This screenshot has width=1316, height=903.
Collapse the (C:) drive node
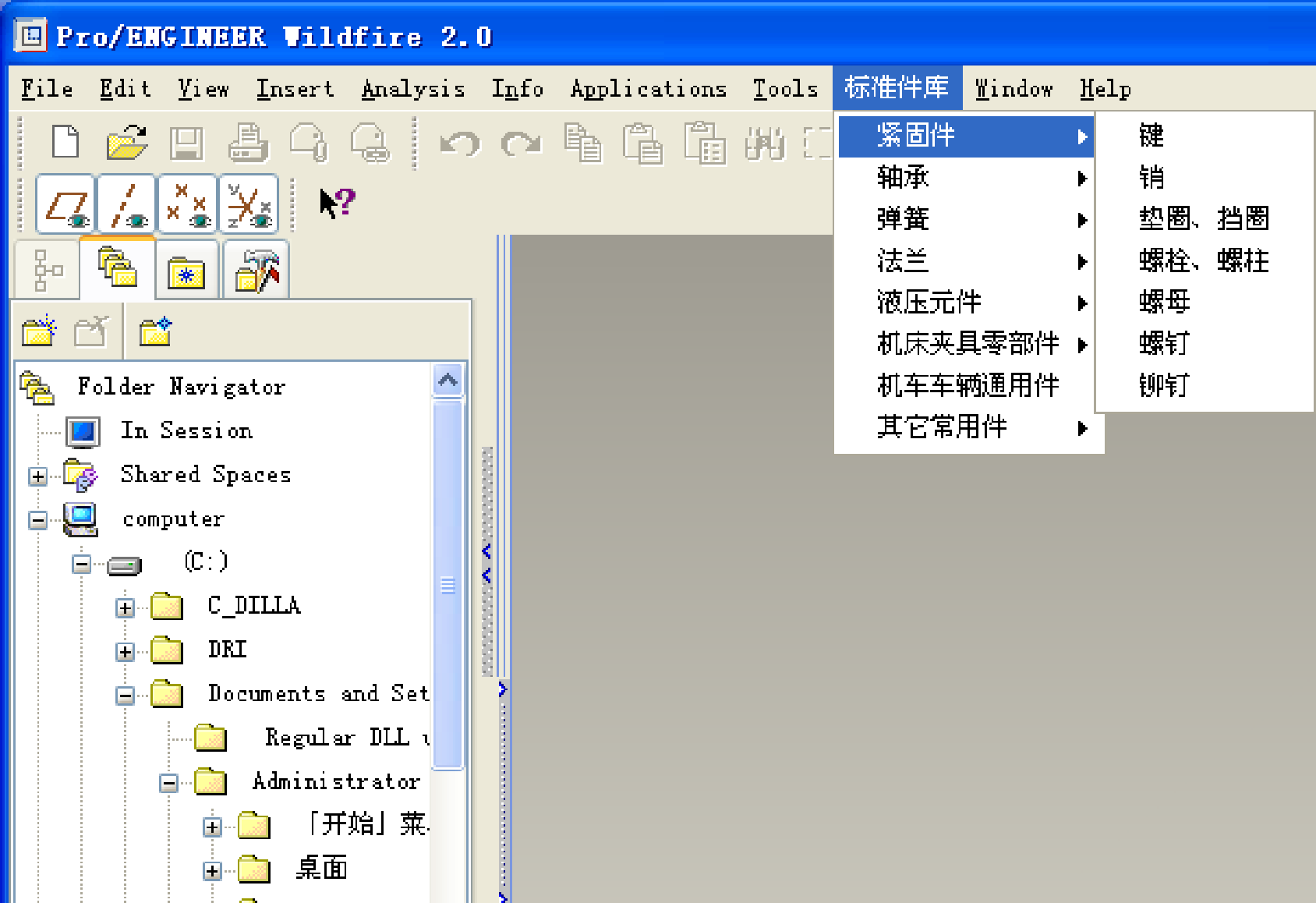click(x=81, y=564)
